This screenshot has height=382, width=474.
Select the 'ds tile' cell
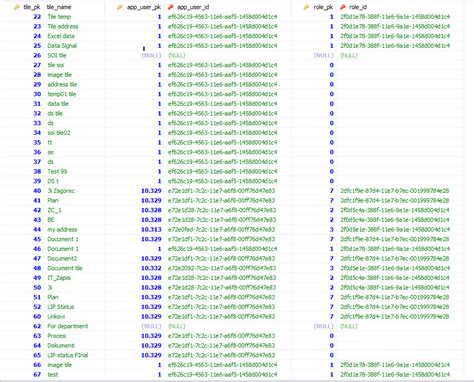[55, 113]
